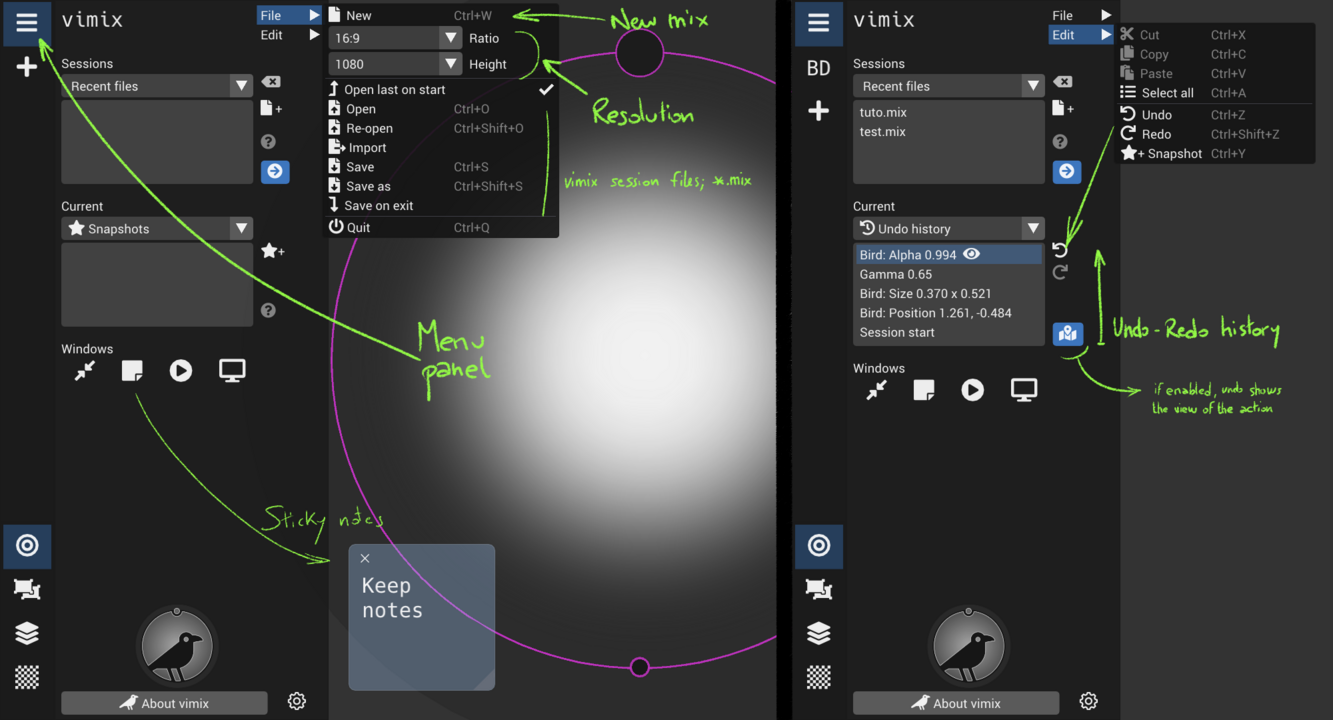
Task: Click the BD source icon in right sidebar
Action: click(x=819, y=68)
